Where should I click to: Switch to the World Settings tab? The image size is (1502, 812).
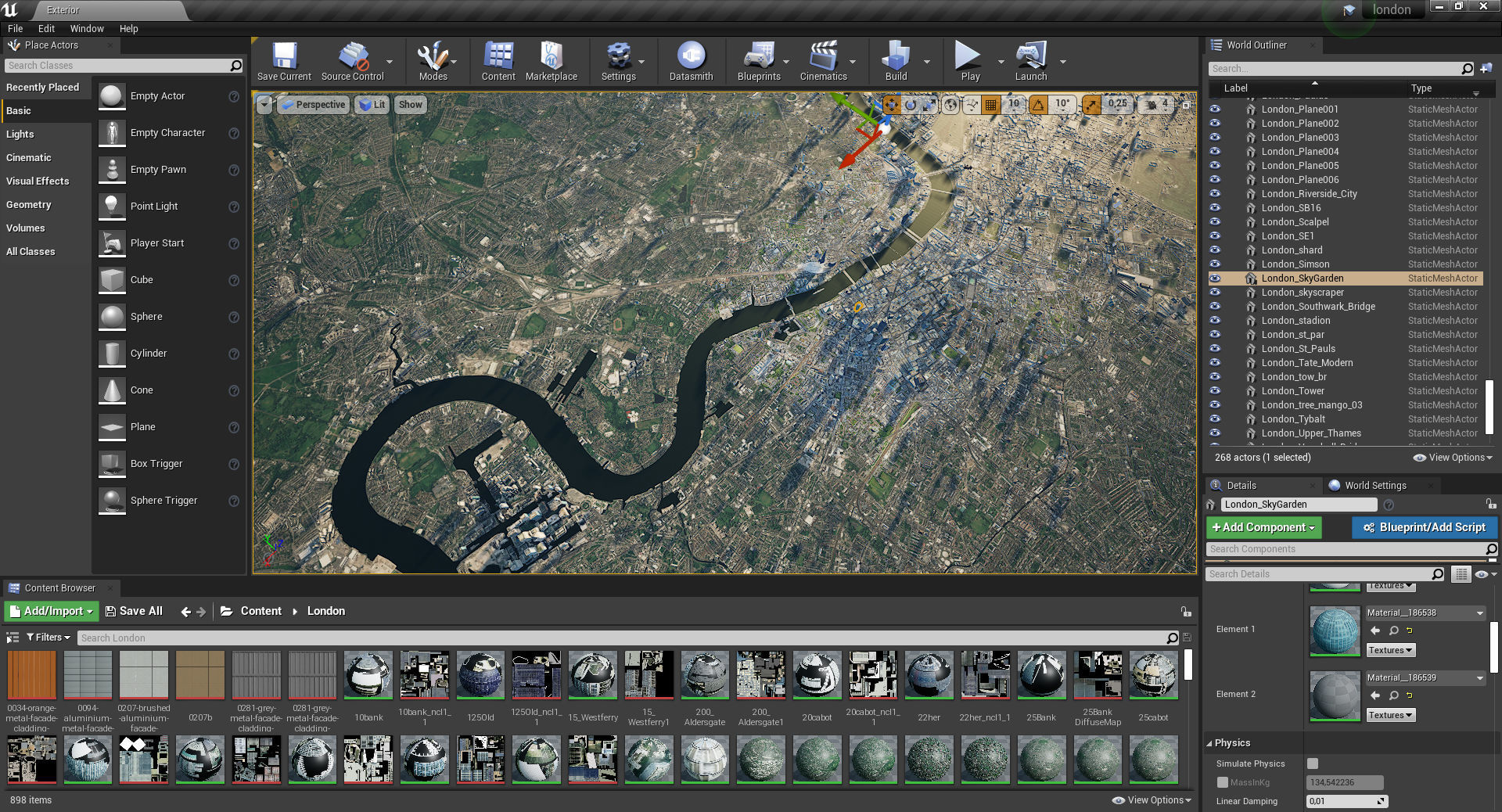point(1374,486)
